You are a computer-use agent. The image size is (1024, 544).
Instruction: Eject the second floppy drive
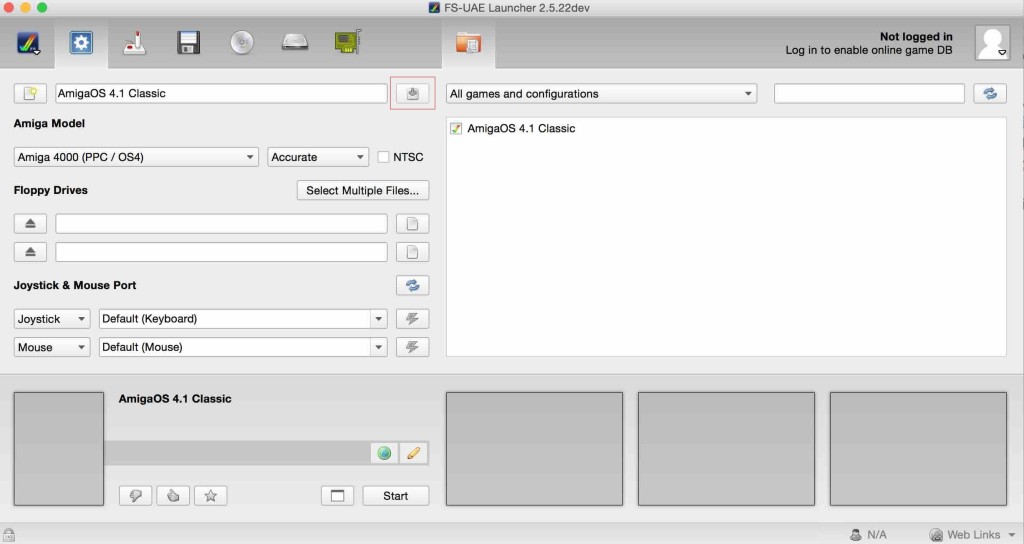(30, 252)
